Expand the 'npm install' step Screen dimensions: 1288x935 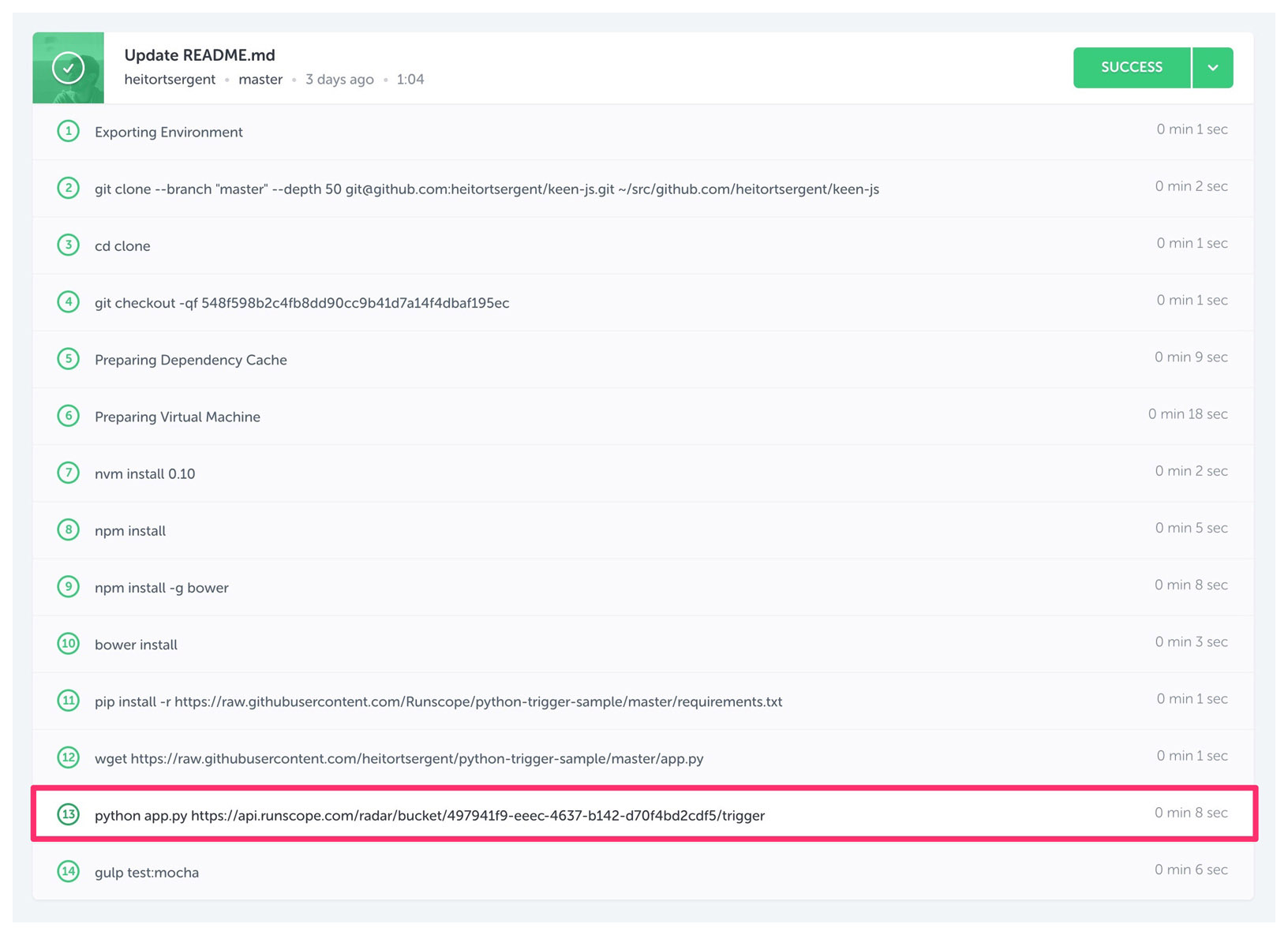tap(642, 530)
